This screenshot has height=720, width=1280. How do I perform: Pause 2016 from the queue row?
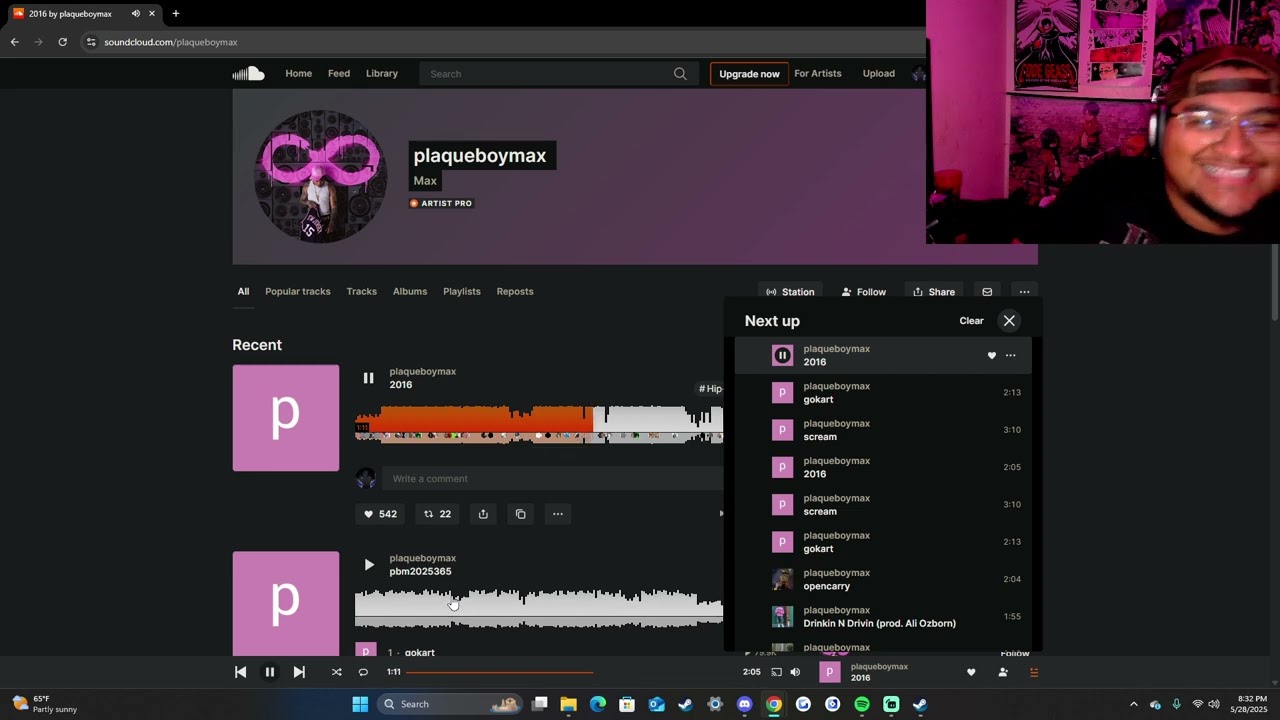click(783, 355)
